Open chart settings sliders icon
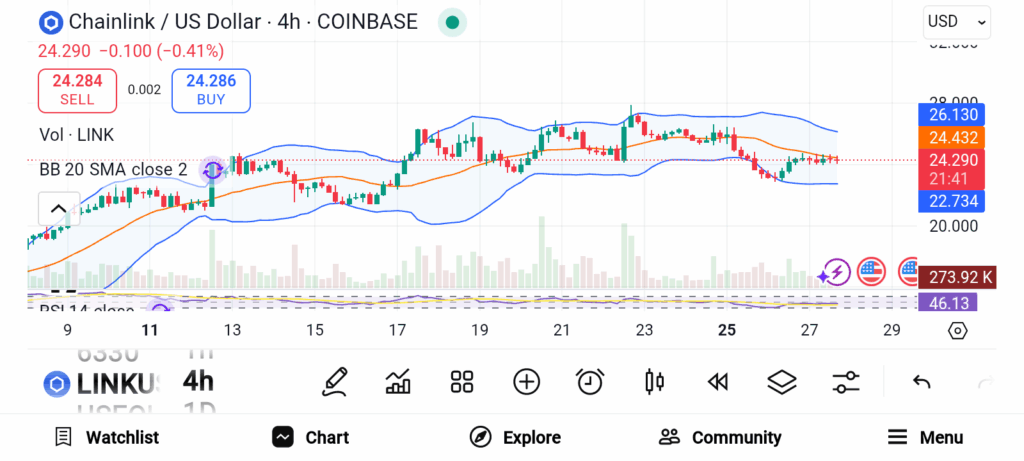This screenshot has width=1024, height=461. (x=846, y=382)
